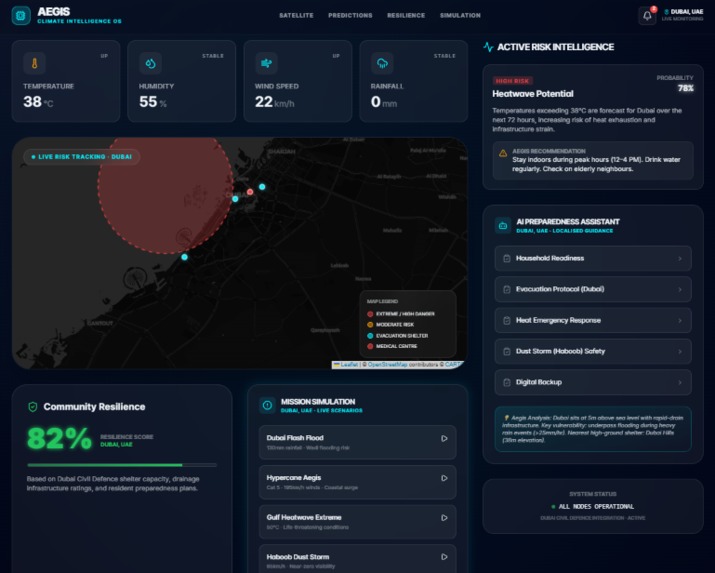Open the Digital Backup guidance
This screenshot has height=573, width=715.
pyautogui.click(x=593, y=382)
